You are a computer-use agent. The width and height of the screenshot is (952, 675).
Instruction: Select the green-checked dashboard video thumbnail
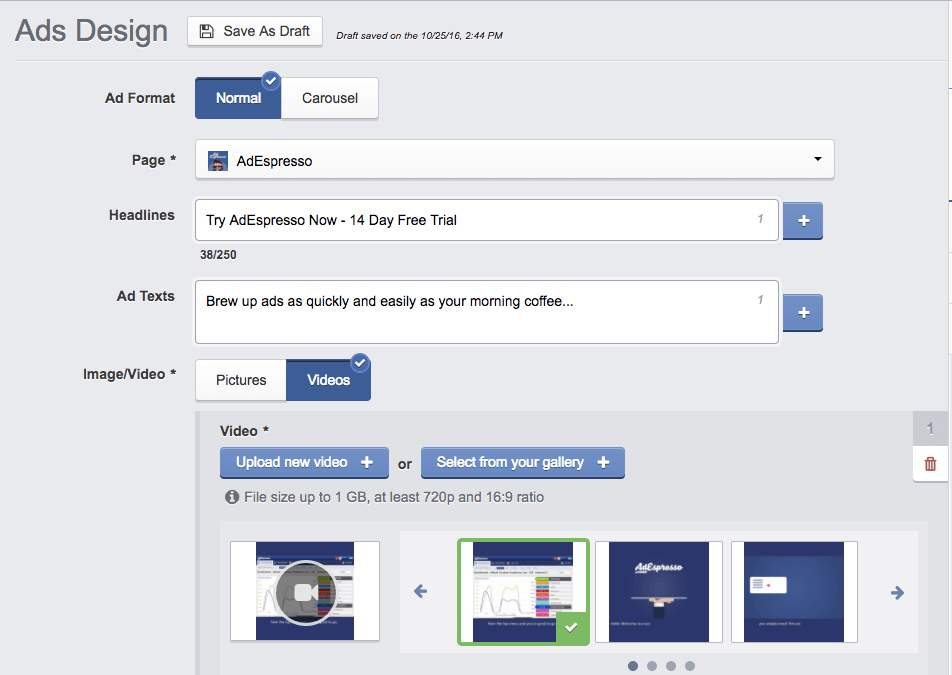click(x=523, y=592)
